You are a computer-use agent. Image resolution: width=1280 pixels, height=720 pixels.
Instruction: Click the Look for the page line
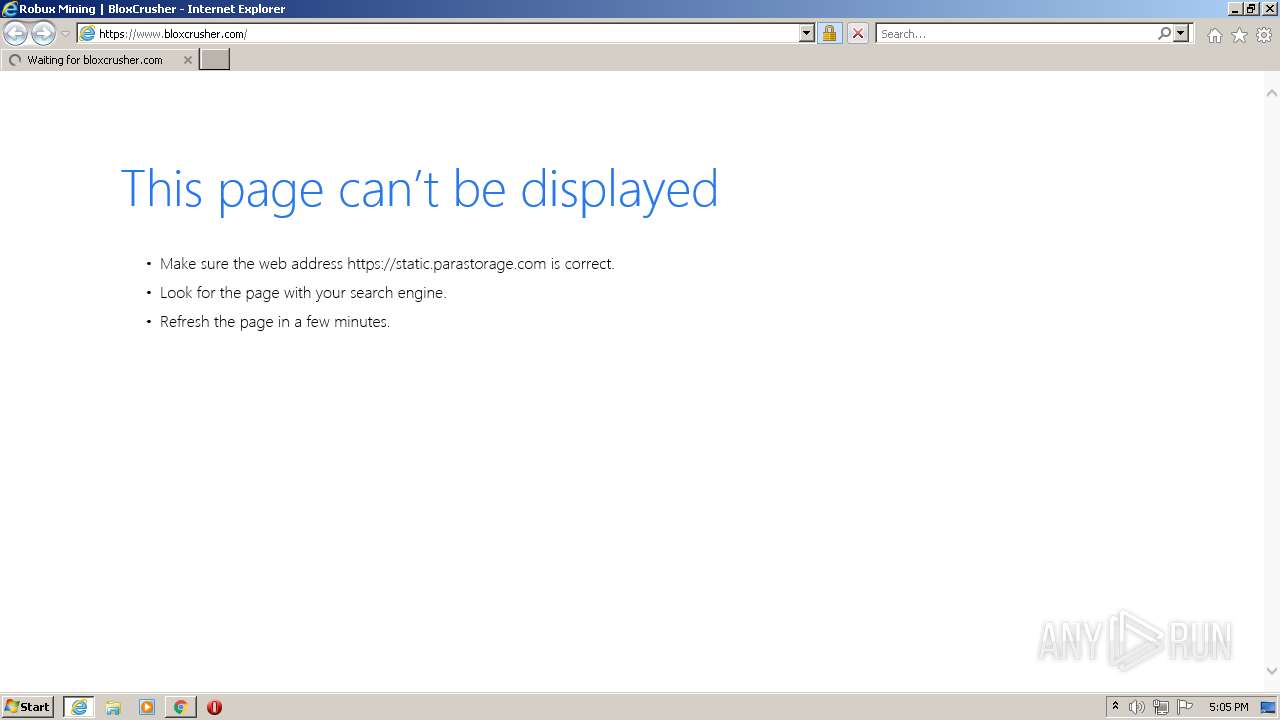(x=303, y=293)
